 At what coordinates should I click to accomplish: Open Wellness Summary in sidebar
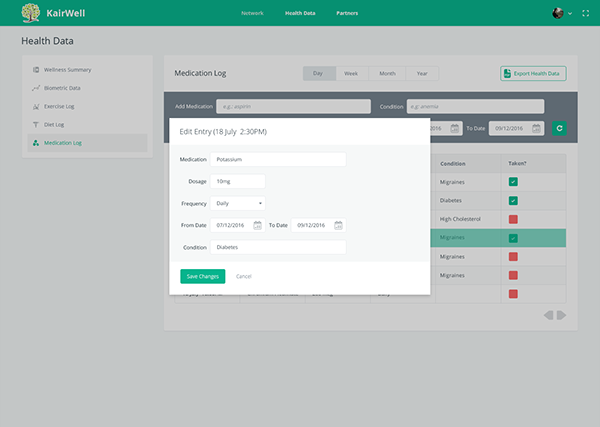[x=67, y=70]
